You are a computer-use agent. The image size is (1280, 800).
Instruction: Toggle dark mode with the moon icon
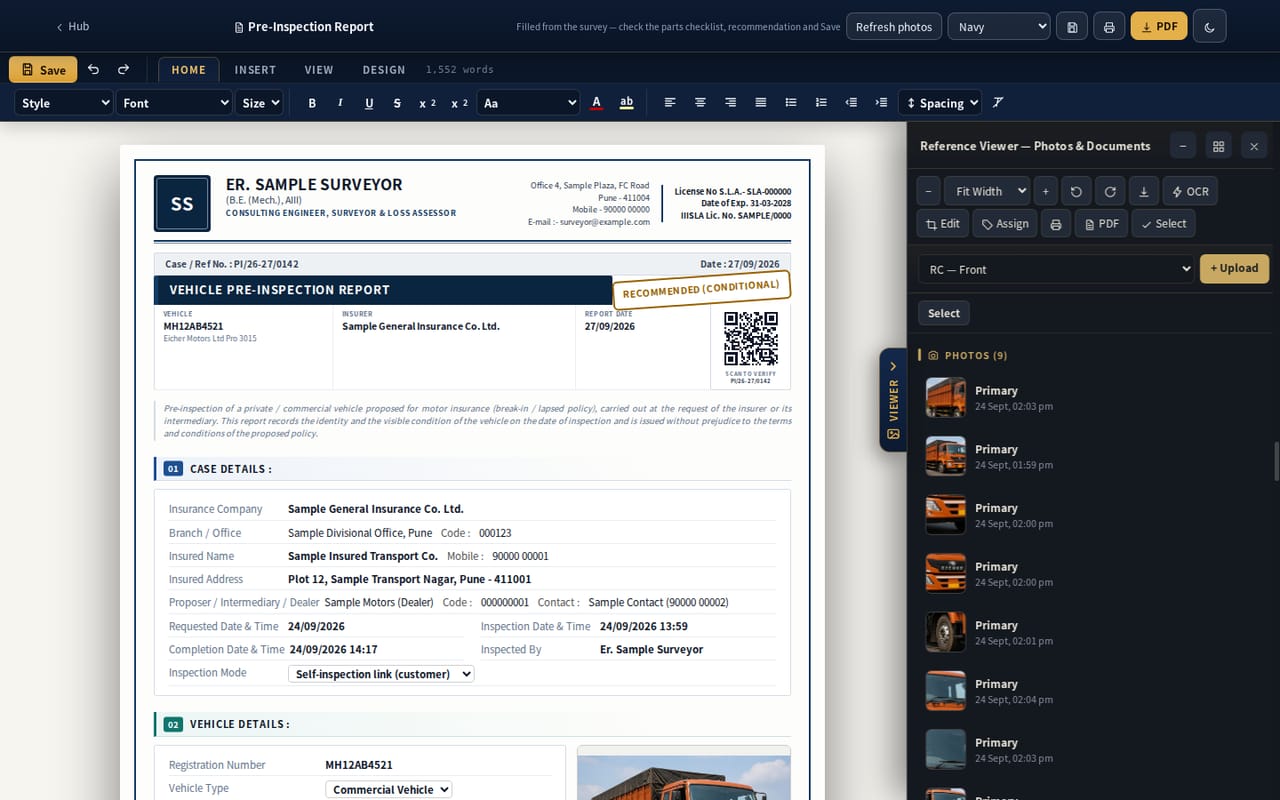[1210, 27]
